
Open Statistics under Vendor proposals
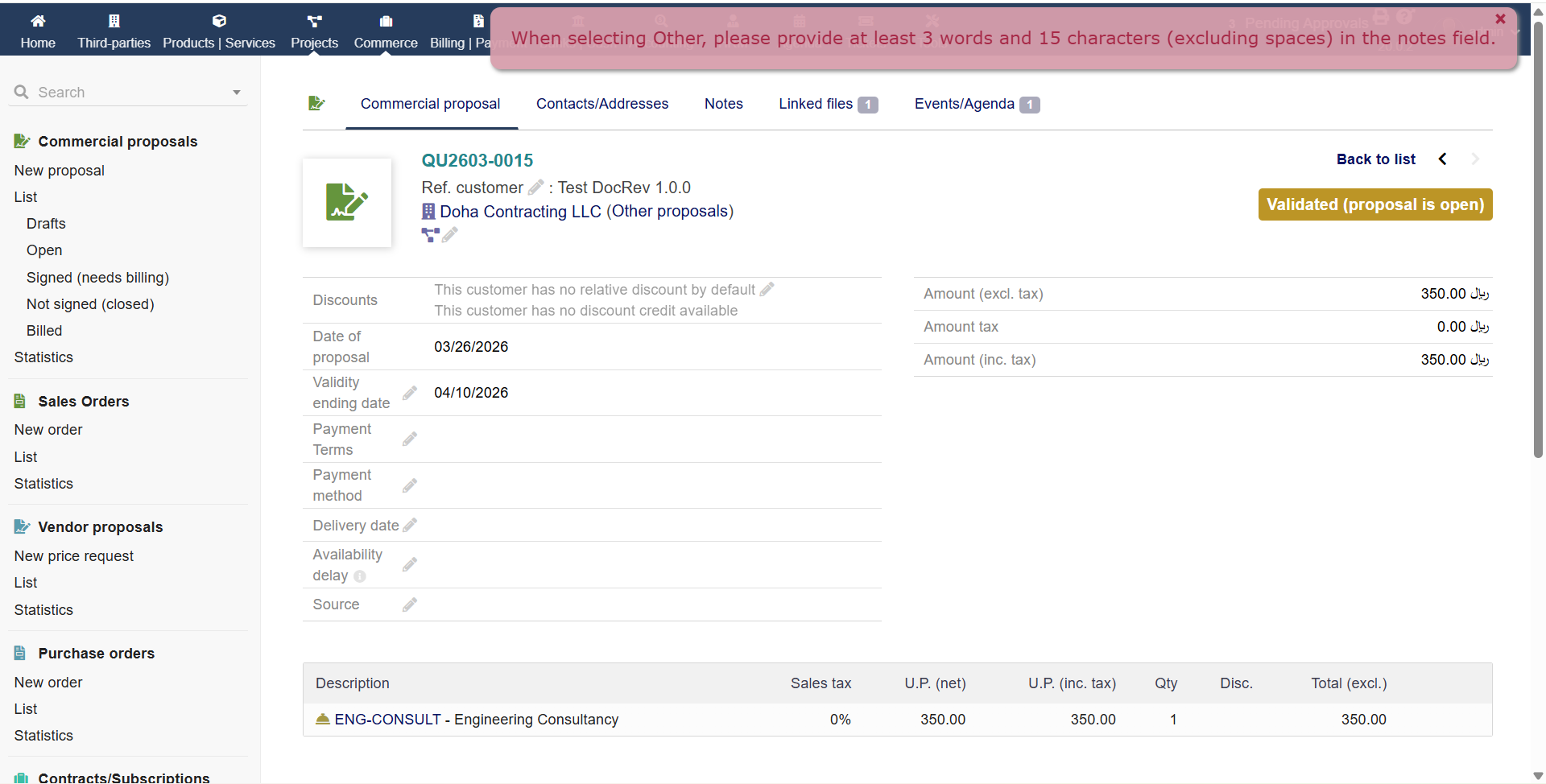point(43,610)
